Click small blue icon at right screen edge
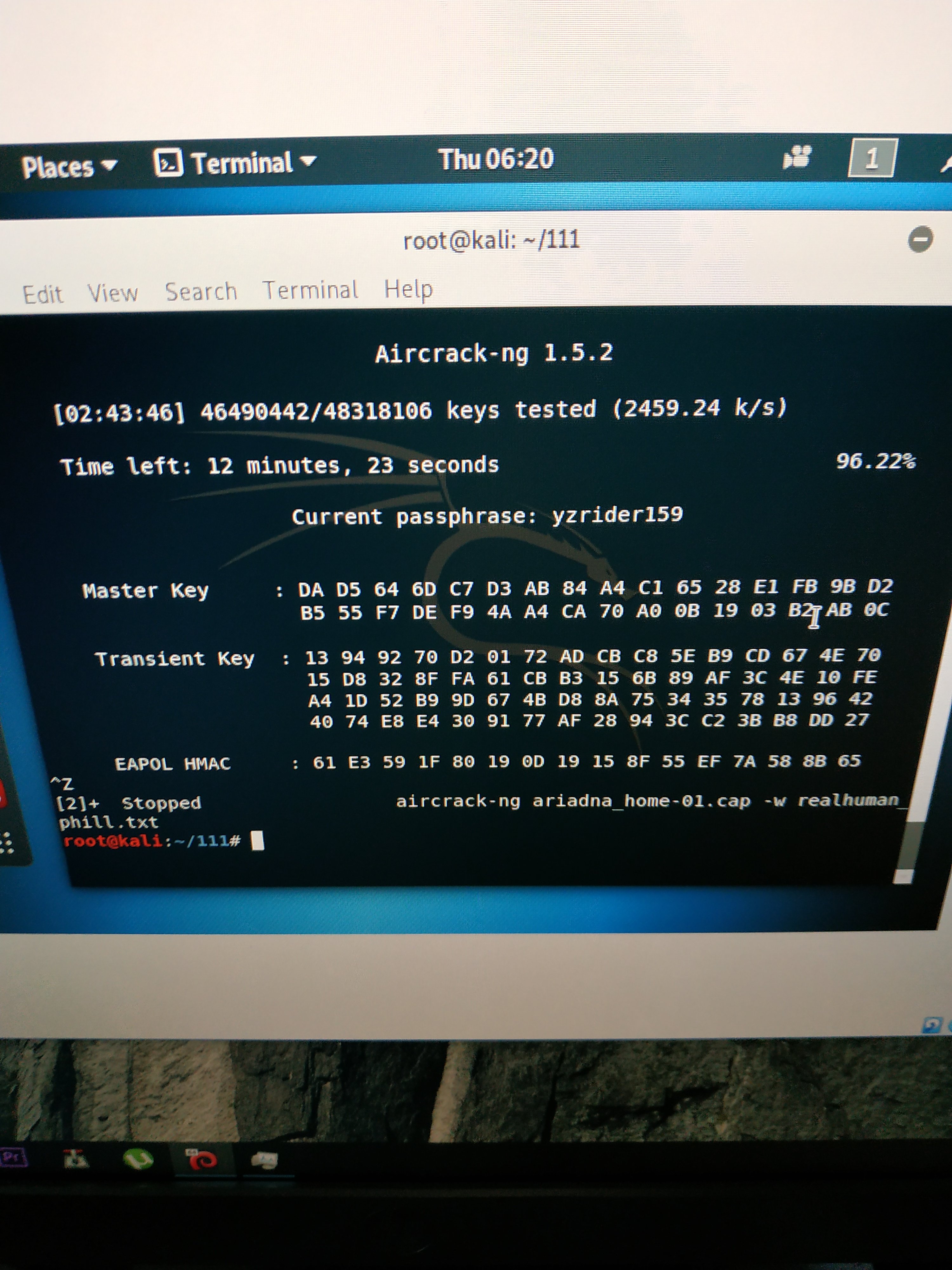 (x=932, y=1026)
